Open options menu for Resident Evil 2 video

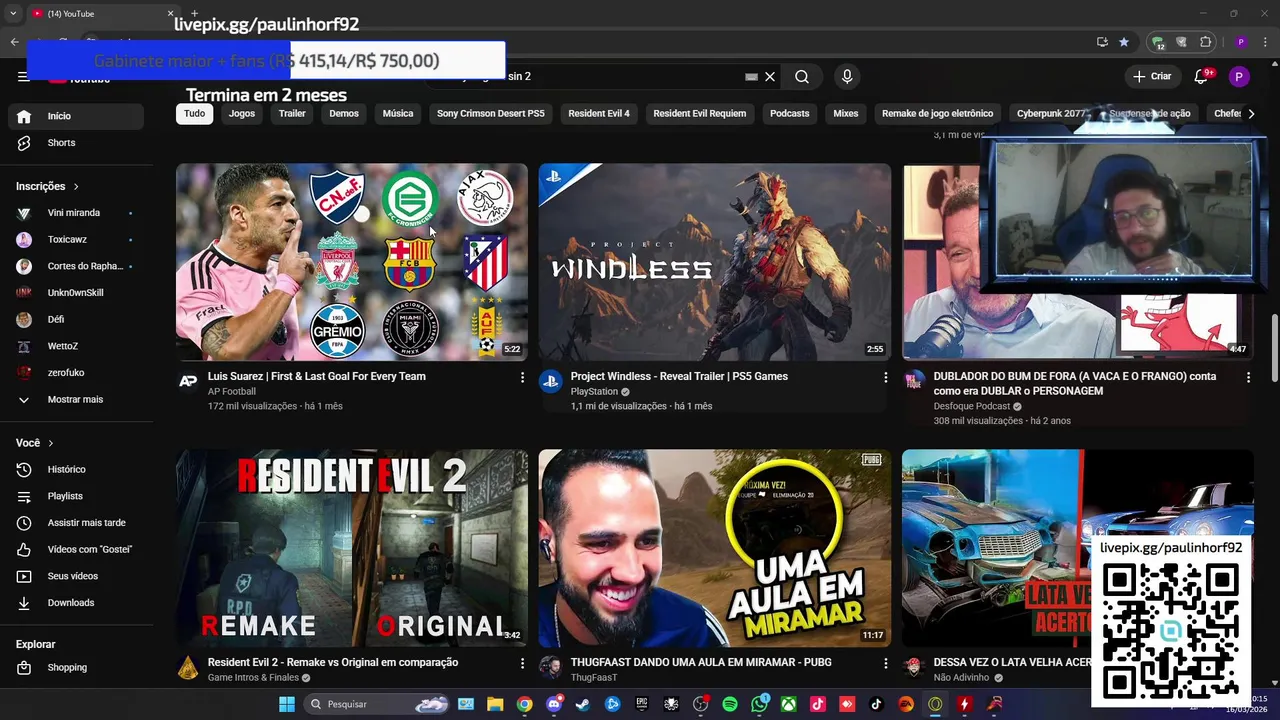(522, 663)
